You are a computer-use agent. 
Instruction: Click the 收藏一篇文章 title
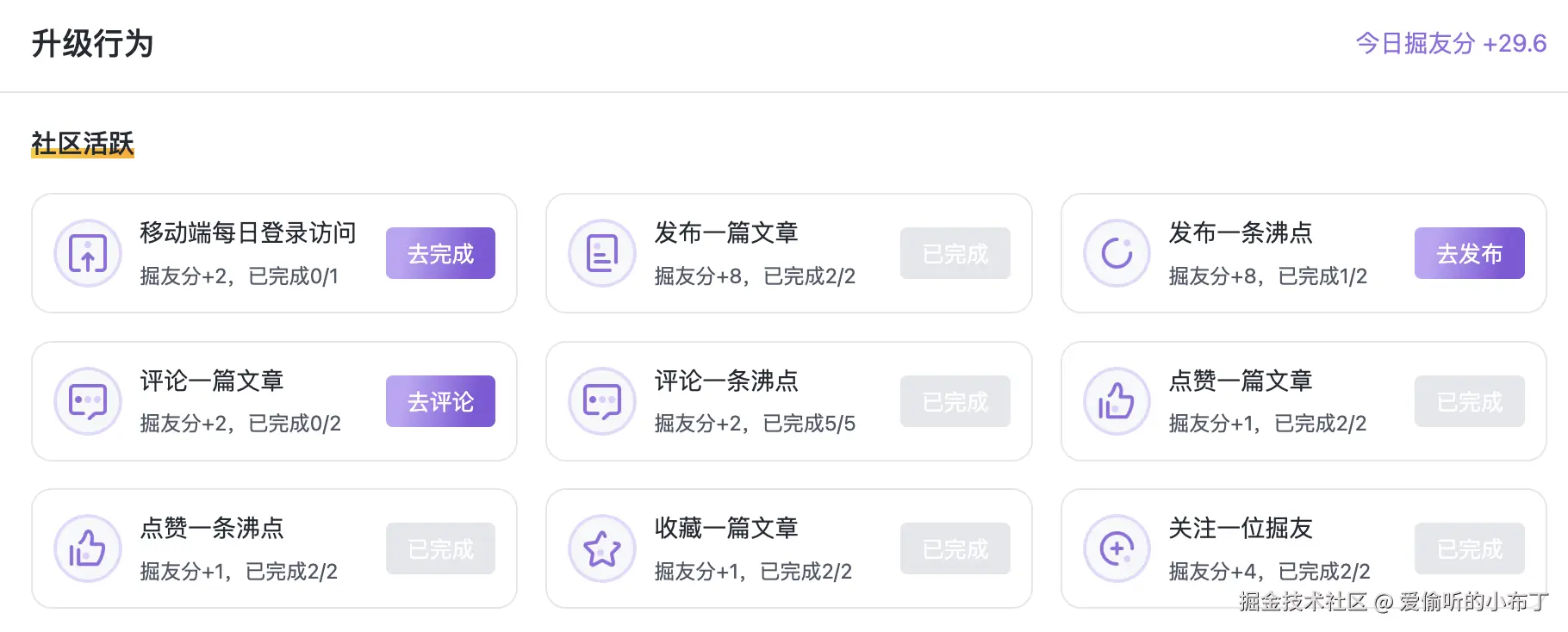[x=726, y=528]
